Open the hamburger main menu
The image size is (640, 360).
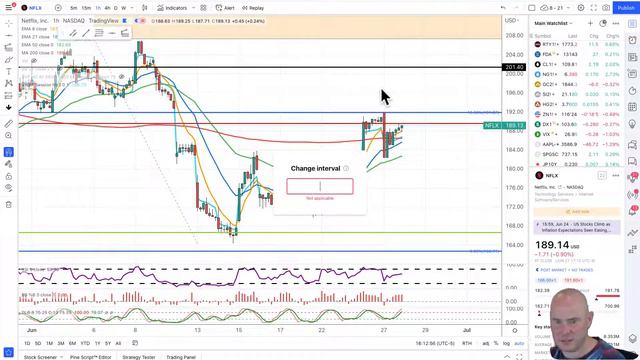tap(9, 8)
